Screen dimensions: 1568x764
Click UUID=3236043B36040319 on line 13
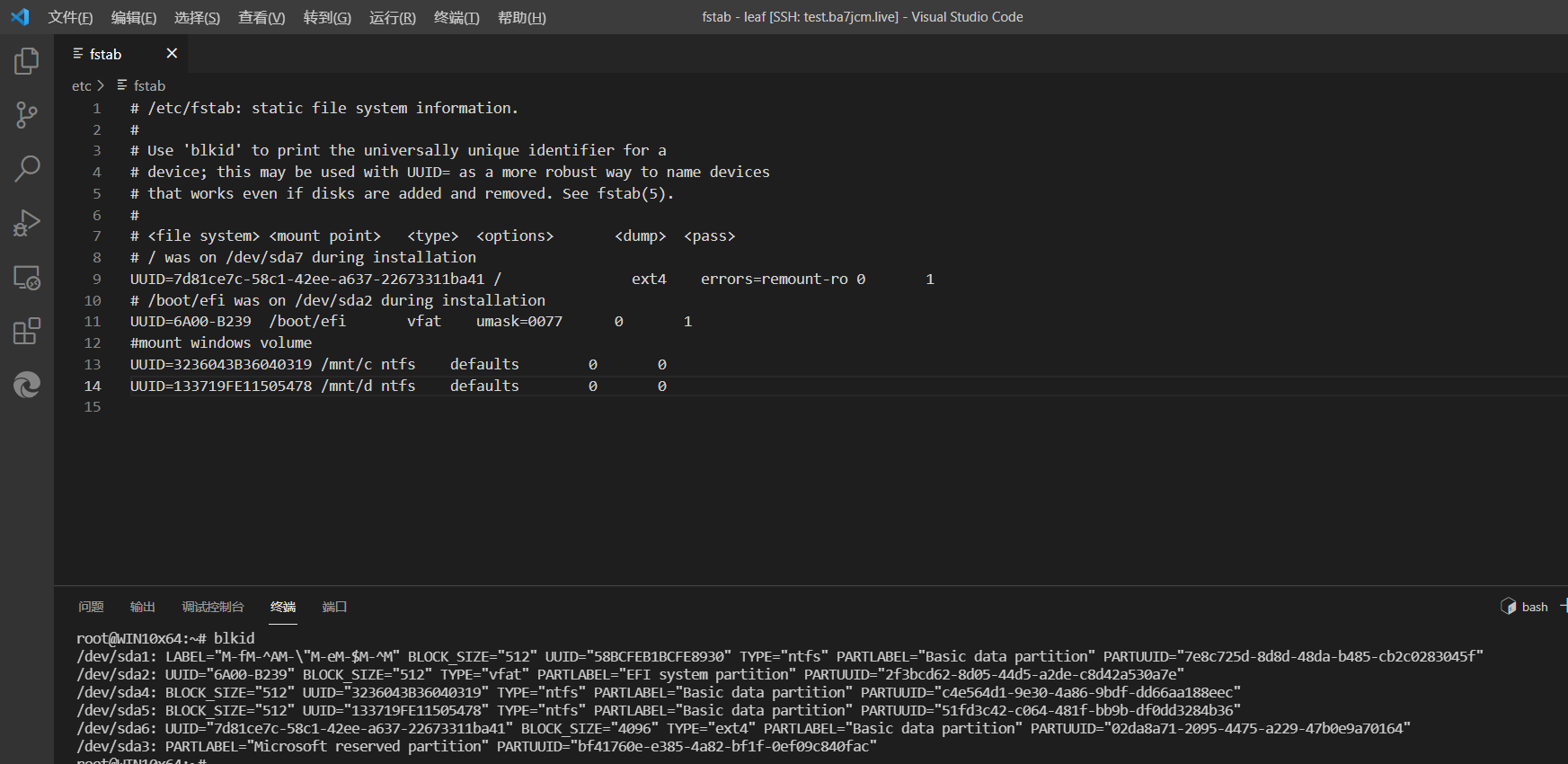coord(221,364)
